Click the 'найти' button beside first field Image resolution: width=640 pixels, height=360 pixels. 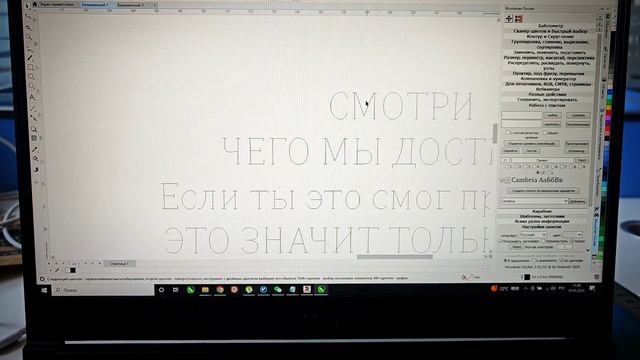click(552, 116)
